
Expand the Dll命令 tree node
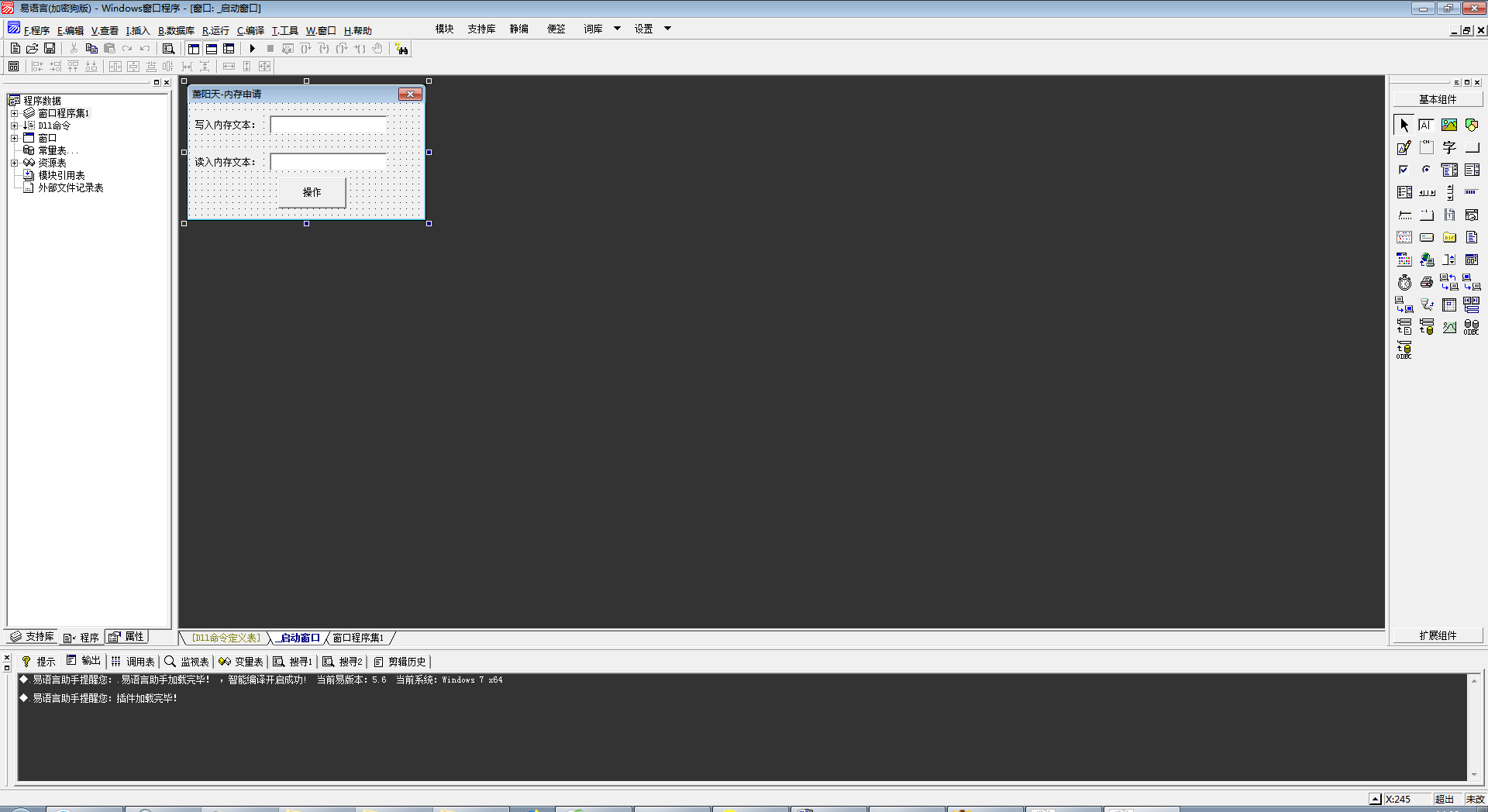[x=14, y=126]
